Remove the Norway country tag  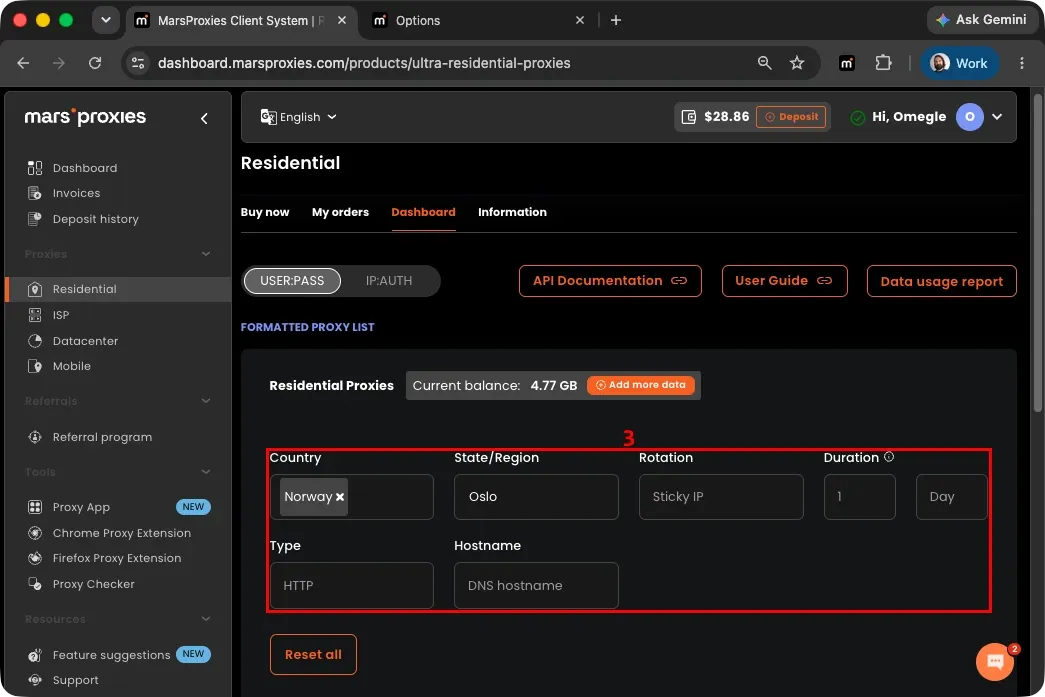pos(340,497)
